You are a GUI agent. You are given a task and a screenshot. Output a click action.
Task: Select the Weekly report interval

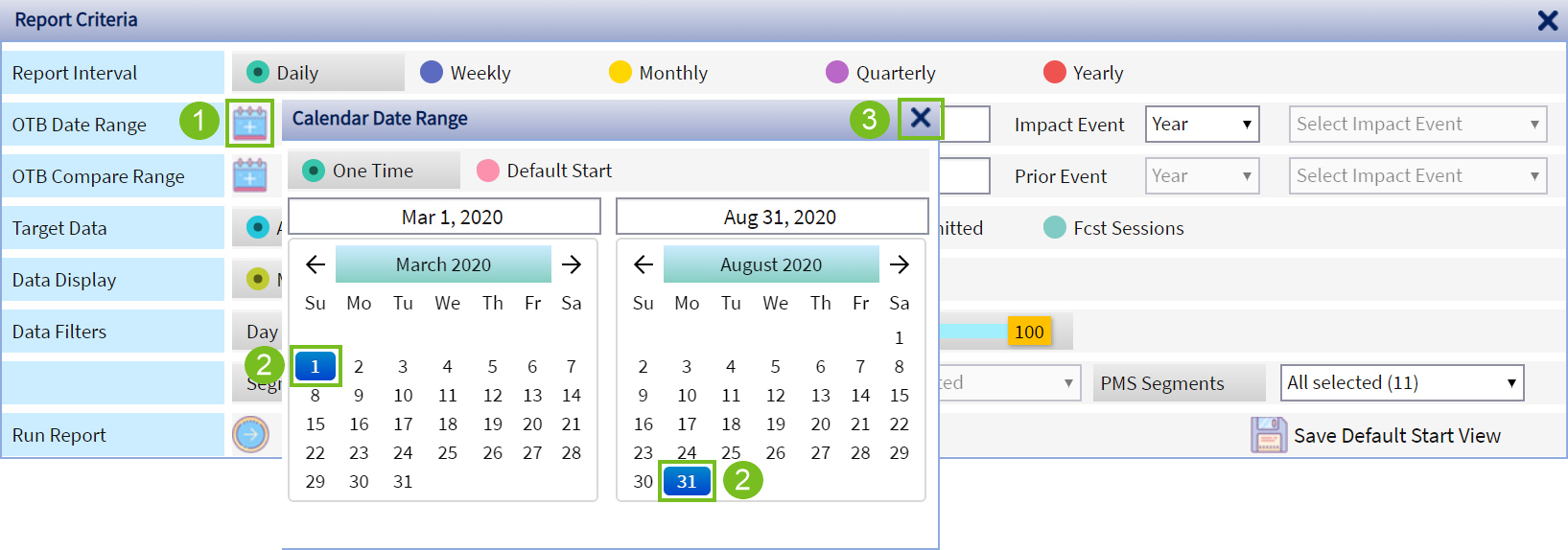(432, 73)
